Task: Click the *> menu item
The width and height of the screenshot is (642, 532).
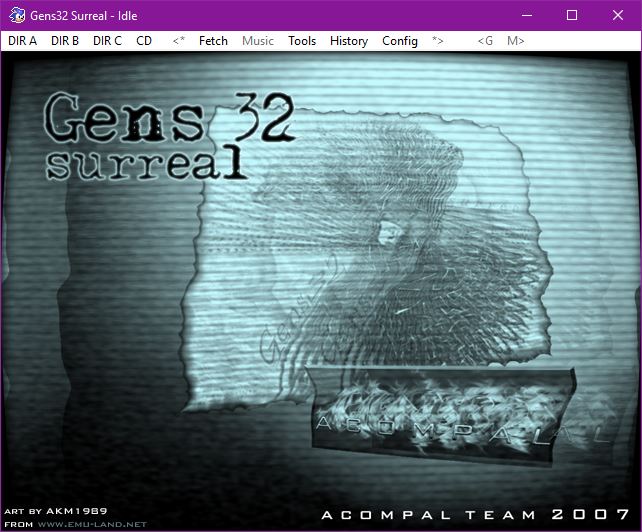Action: [437, 41]
